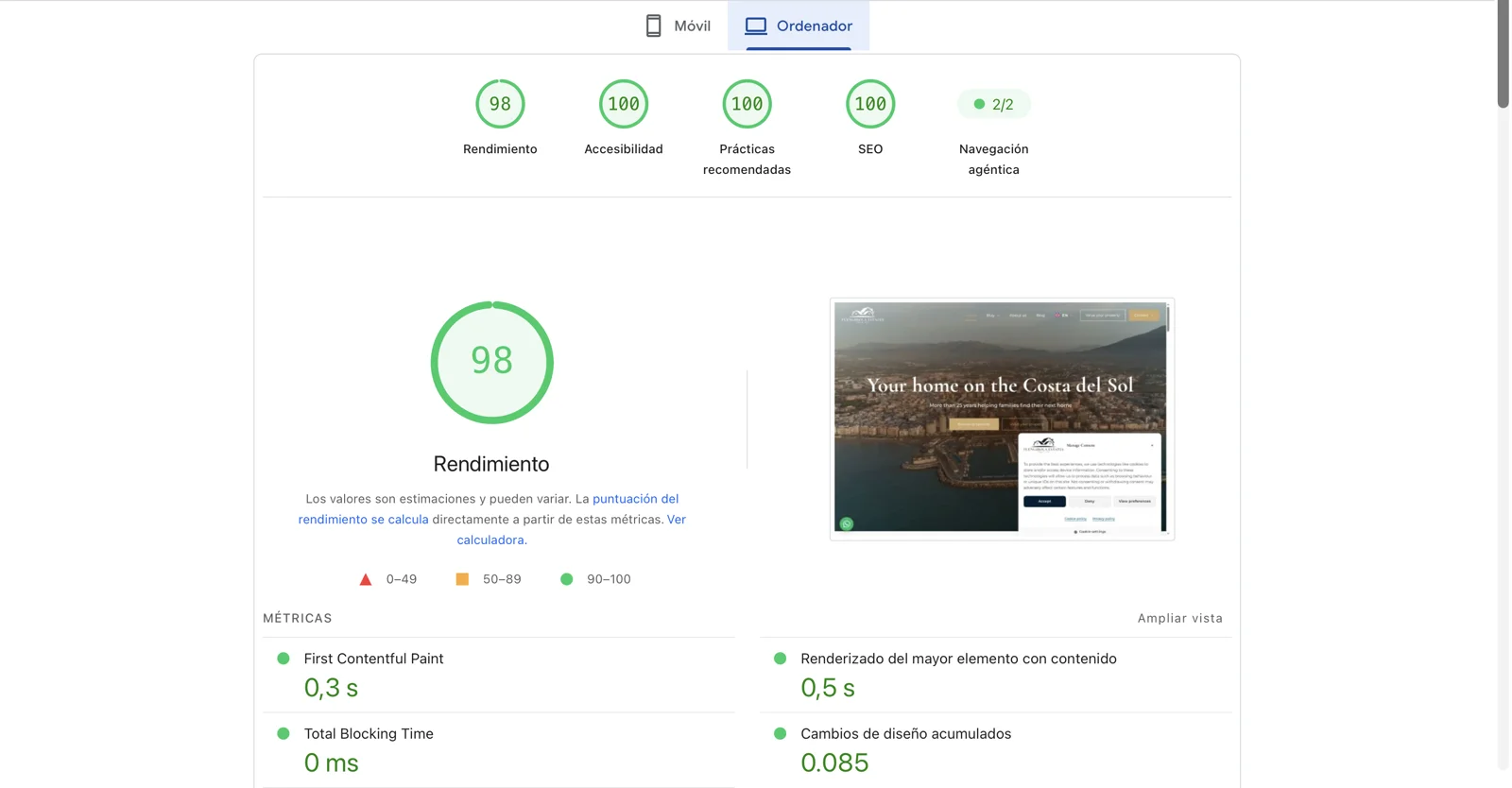
Task: Open the SEO score gauge
Action: pos(870,104)
